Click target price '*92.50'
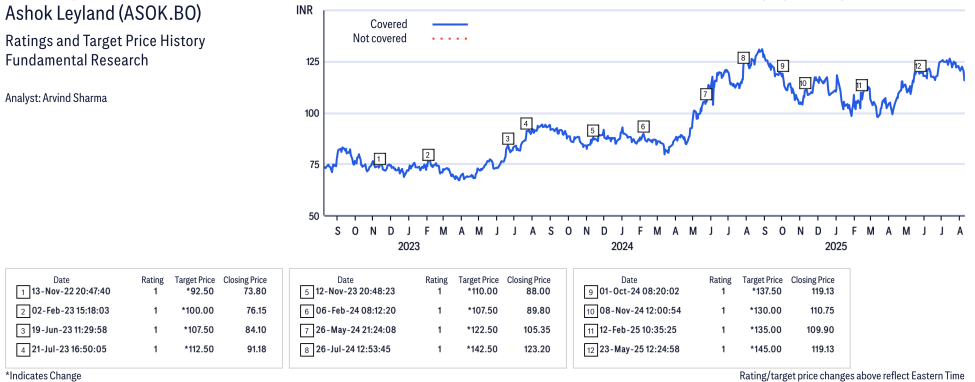This screenshot has height=382, width=975. [200, 291]
